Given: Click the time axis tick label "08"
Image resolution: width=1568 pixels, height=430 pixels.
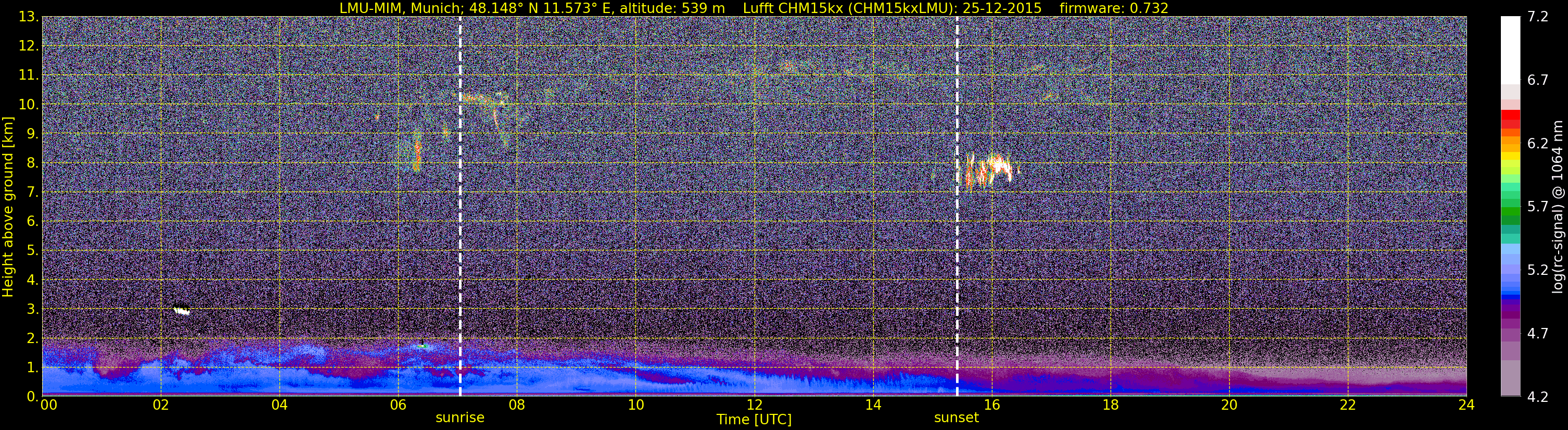Looking at the screenshot, I should pyautogui.click(x=517, y=405).
